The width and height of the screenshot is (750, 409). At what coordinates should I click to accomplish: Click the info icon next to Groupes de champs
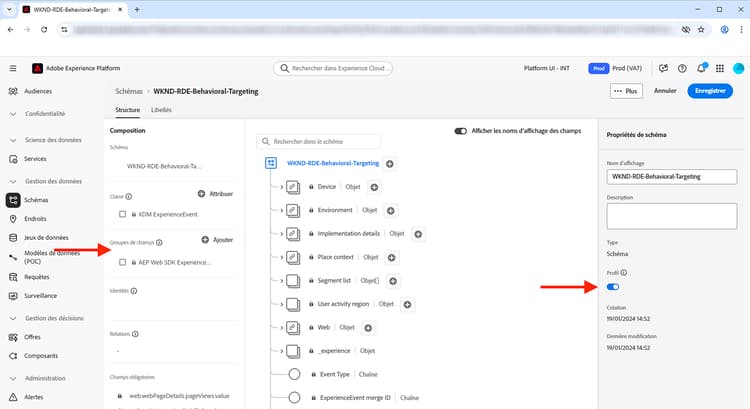pyautogui.click(x=159, y=243)
